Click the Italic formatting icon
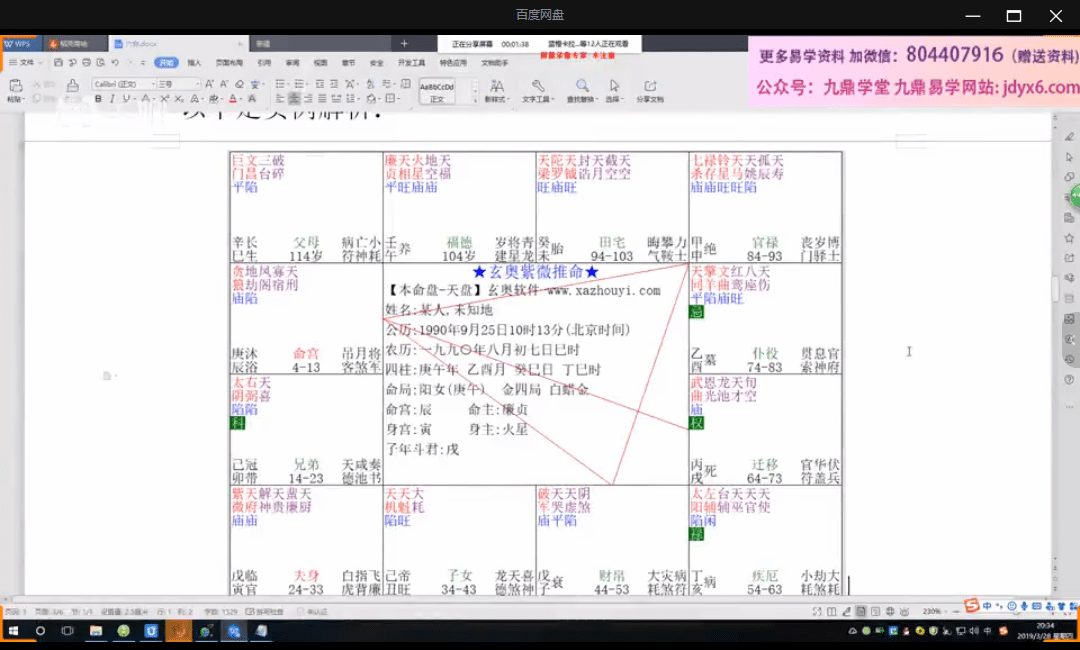The height and width of the screenshot is (650, 1080). [113, 99]
